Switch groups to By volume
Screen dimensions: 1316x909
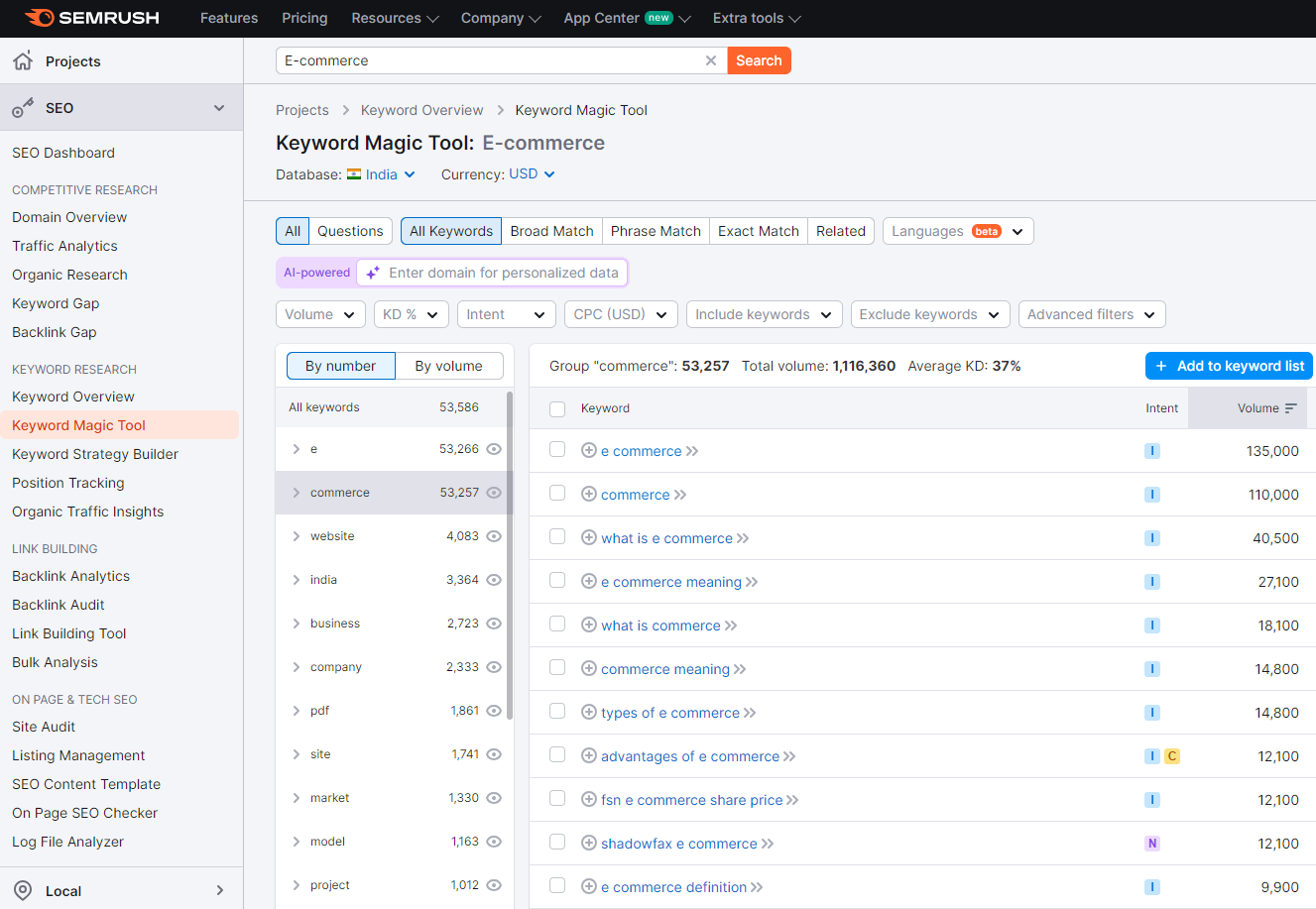(x=449, y=366)
